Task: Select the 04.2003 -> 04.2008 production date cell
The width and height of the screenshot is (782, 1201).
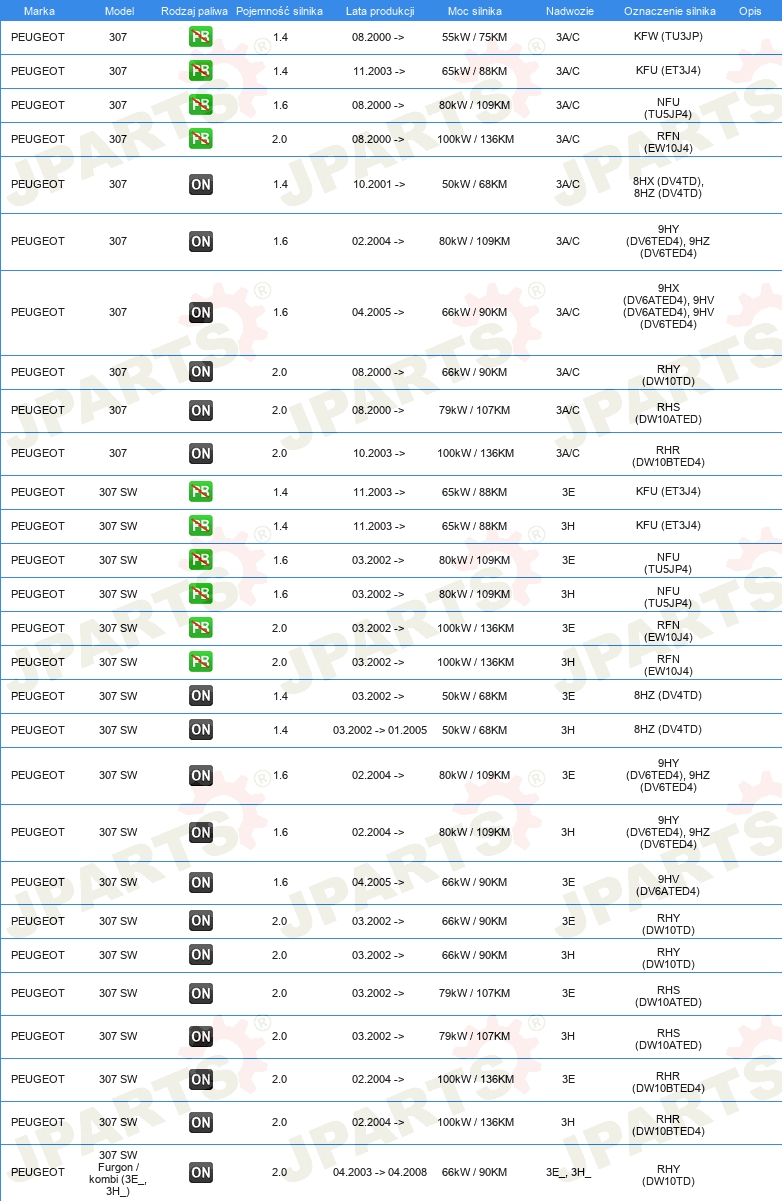Action: coord(380,1172)
